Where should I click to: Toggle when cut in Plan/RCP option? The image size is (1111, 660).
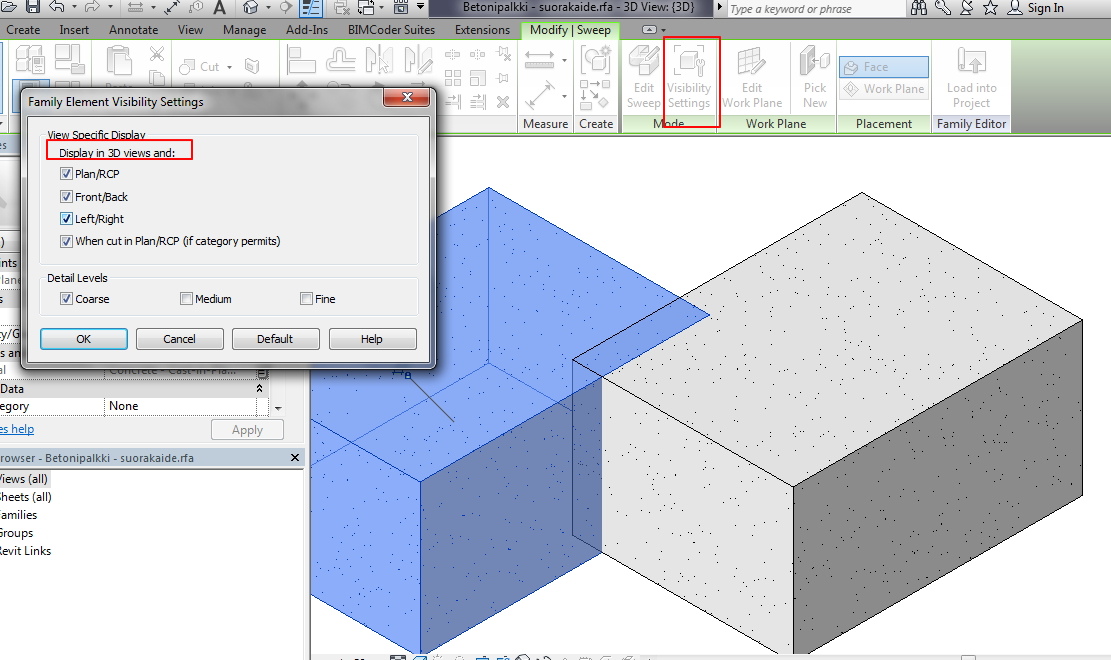point(65,241)
